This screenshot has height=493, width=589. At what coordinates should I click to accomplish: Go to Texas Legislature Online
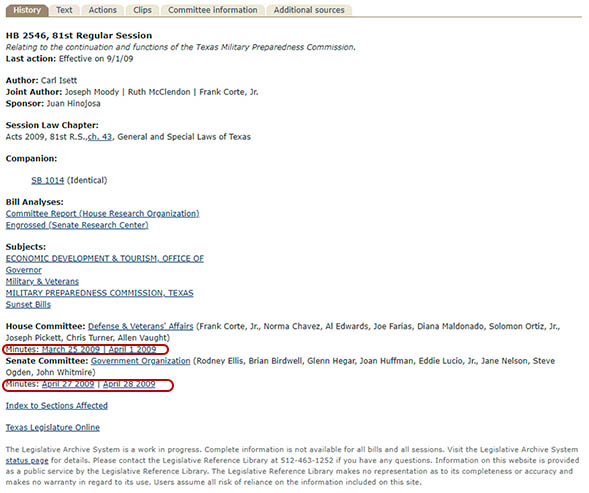pos(53,428)
